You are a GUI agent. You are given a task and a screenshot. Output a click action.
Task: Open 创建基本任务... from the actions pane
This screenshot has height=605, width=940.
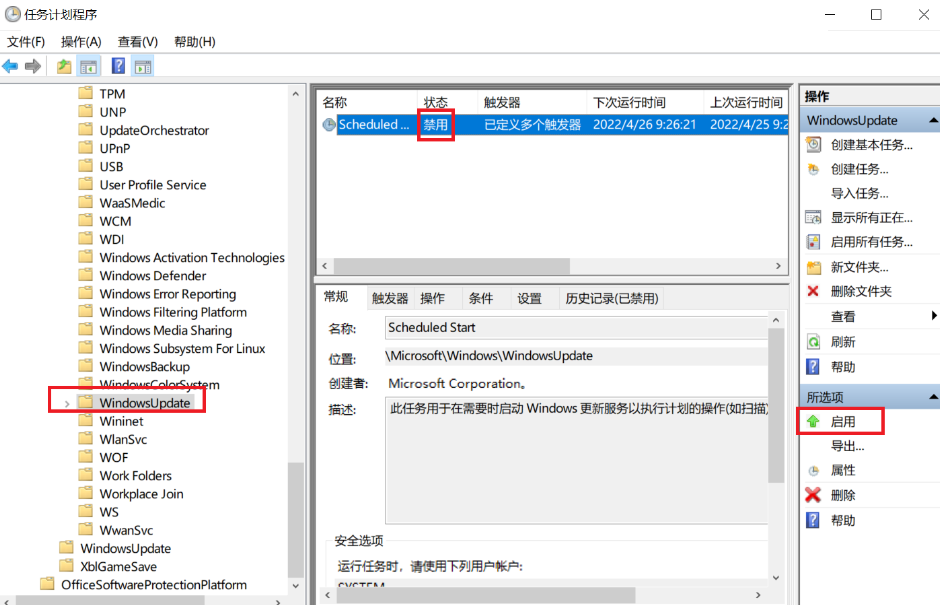[870, 145]
